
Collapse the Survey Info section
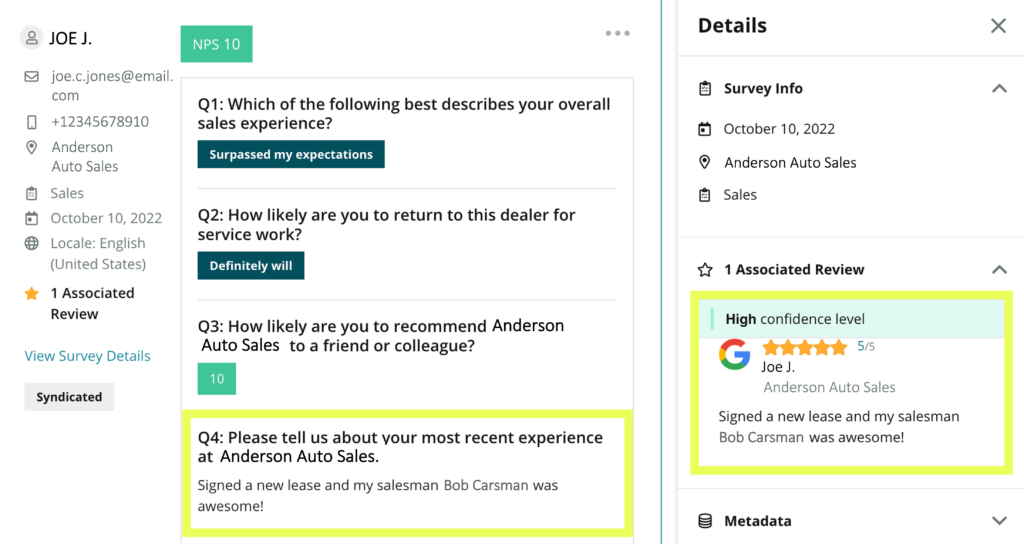click(998, 89)
